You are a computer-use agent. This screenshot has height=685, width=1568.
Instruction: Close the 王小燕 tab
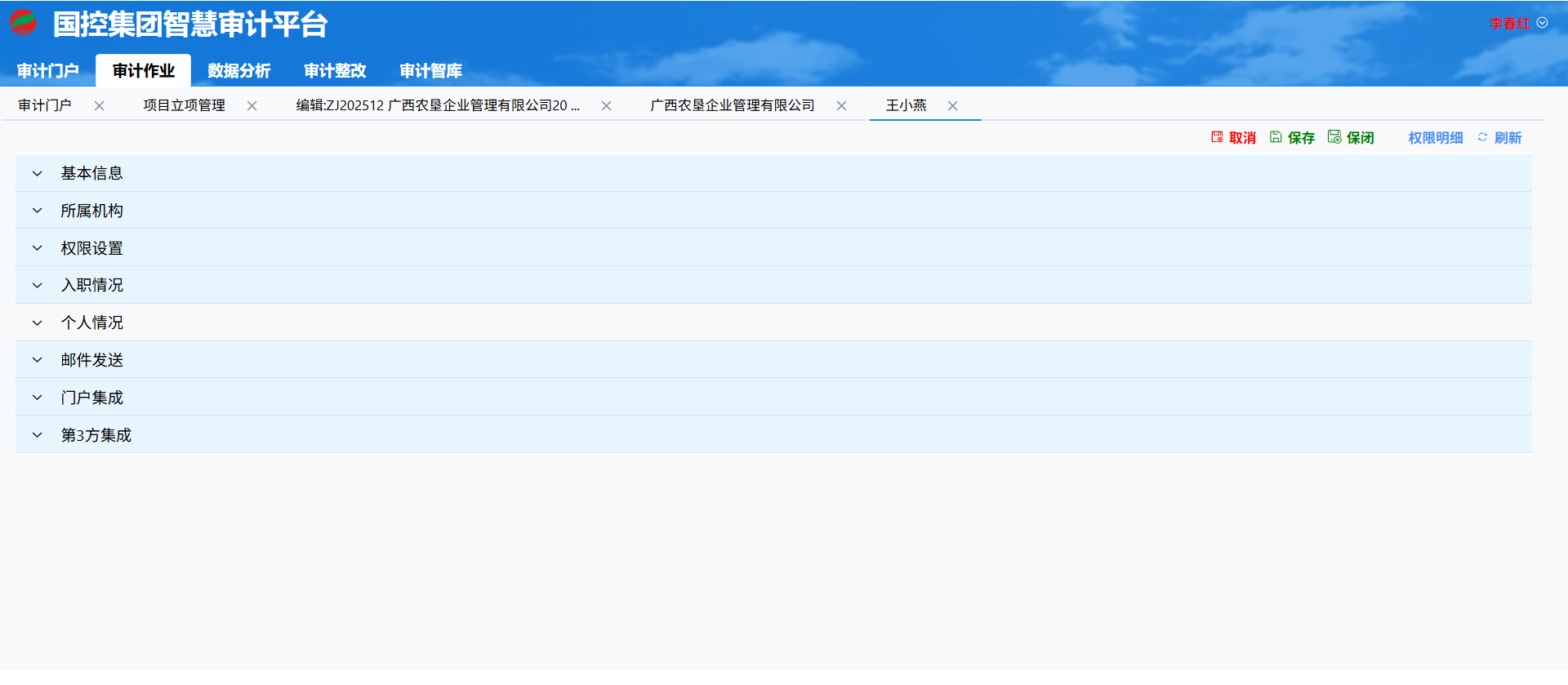[x=952, y=106]
